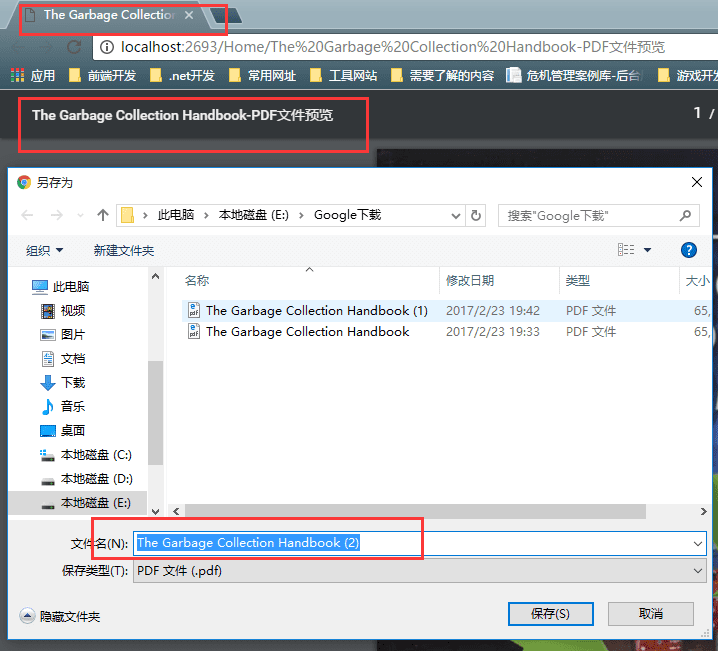This screenshot has height=651, width=718.
Task: Click 本地磁盘 (E:) in the path breadcrumb
Action: click(254, 215)
